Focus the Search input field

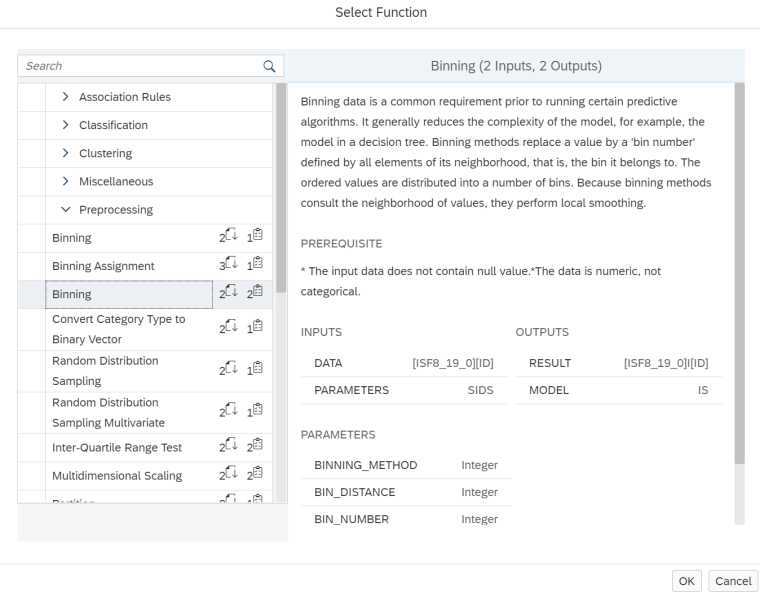point(140,66)
